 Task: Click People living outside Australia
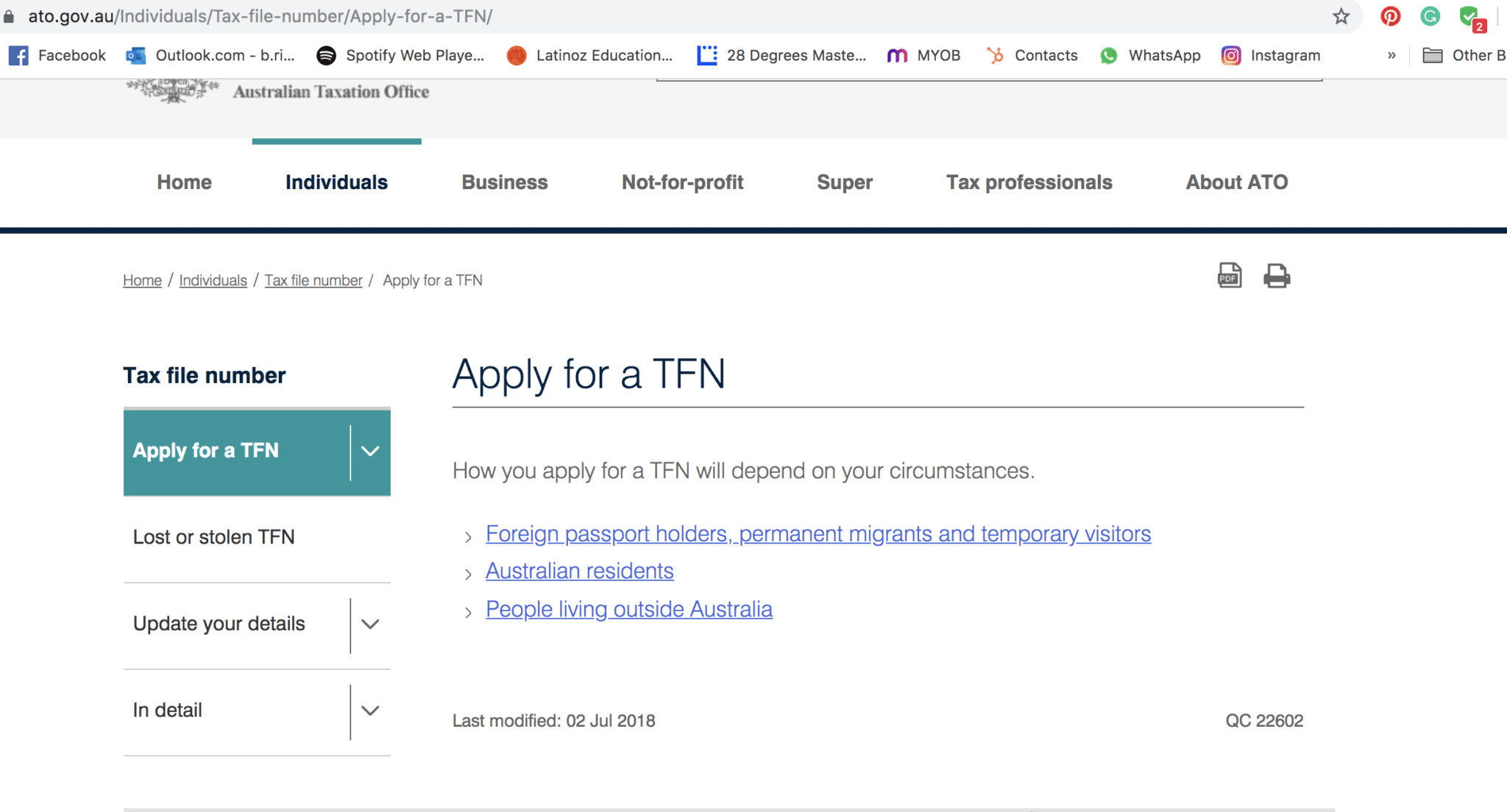(628, 609)
